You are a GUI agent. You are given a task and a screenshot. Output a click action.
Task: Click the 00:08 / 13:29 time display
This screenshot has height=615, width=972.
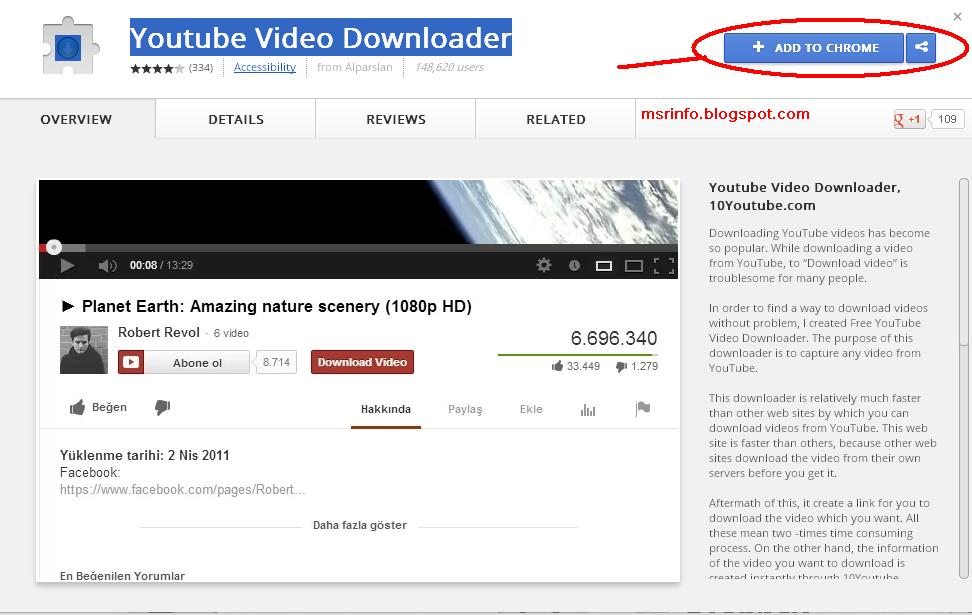coord(161,265)
